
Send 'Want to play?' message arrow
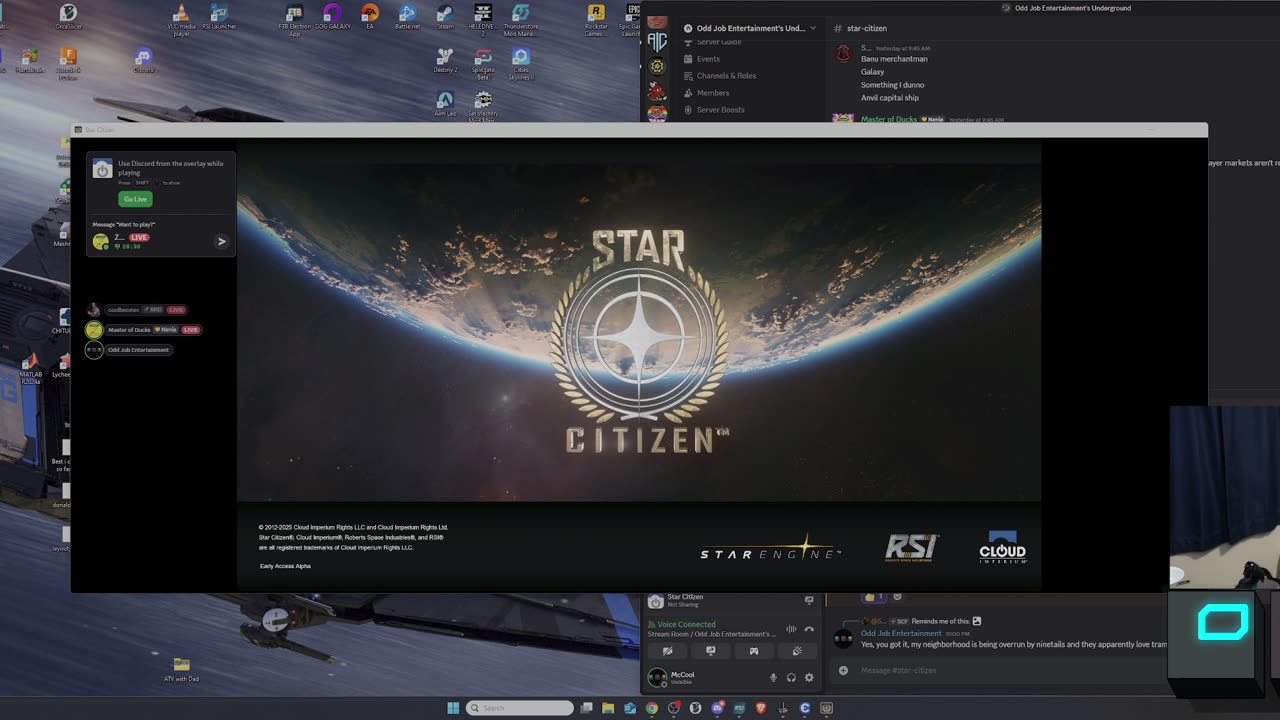coord(221,241)
